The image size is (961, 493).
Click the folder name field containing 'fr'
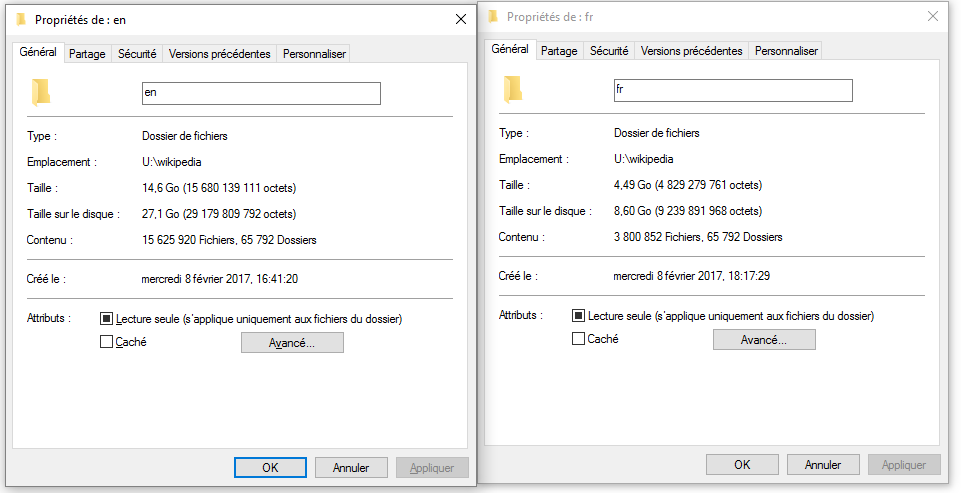point(733,90)
